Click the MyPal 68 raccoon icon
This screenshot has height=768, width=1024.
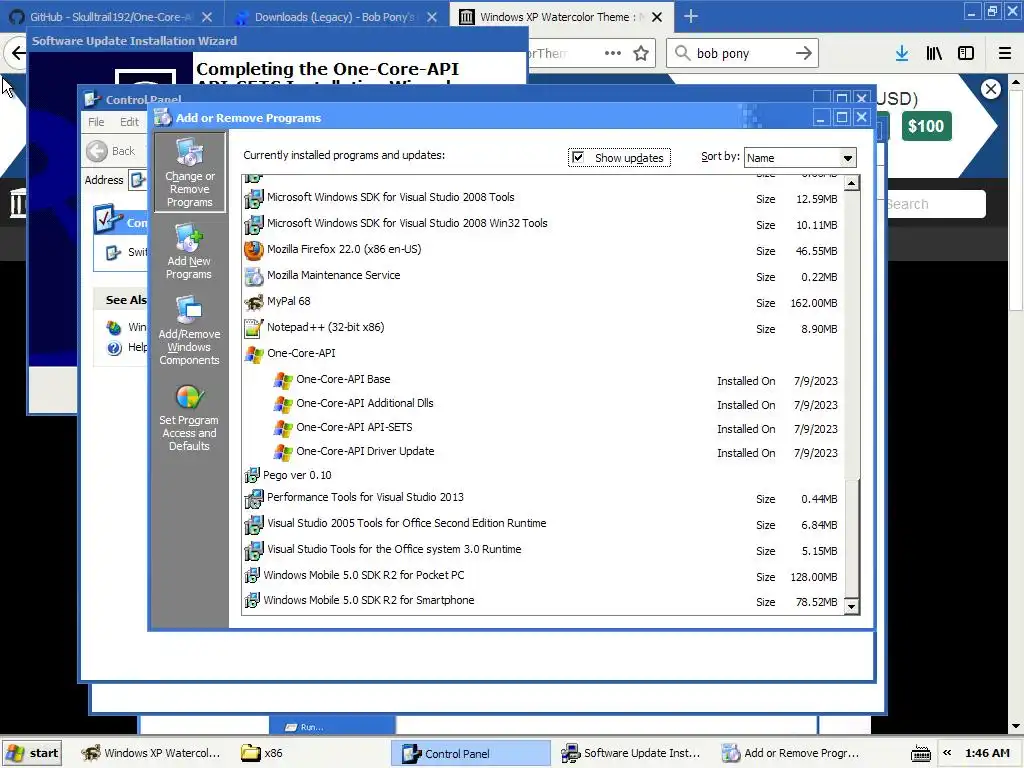[253, 302]
